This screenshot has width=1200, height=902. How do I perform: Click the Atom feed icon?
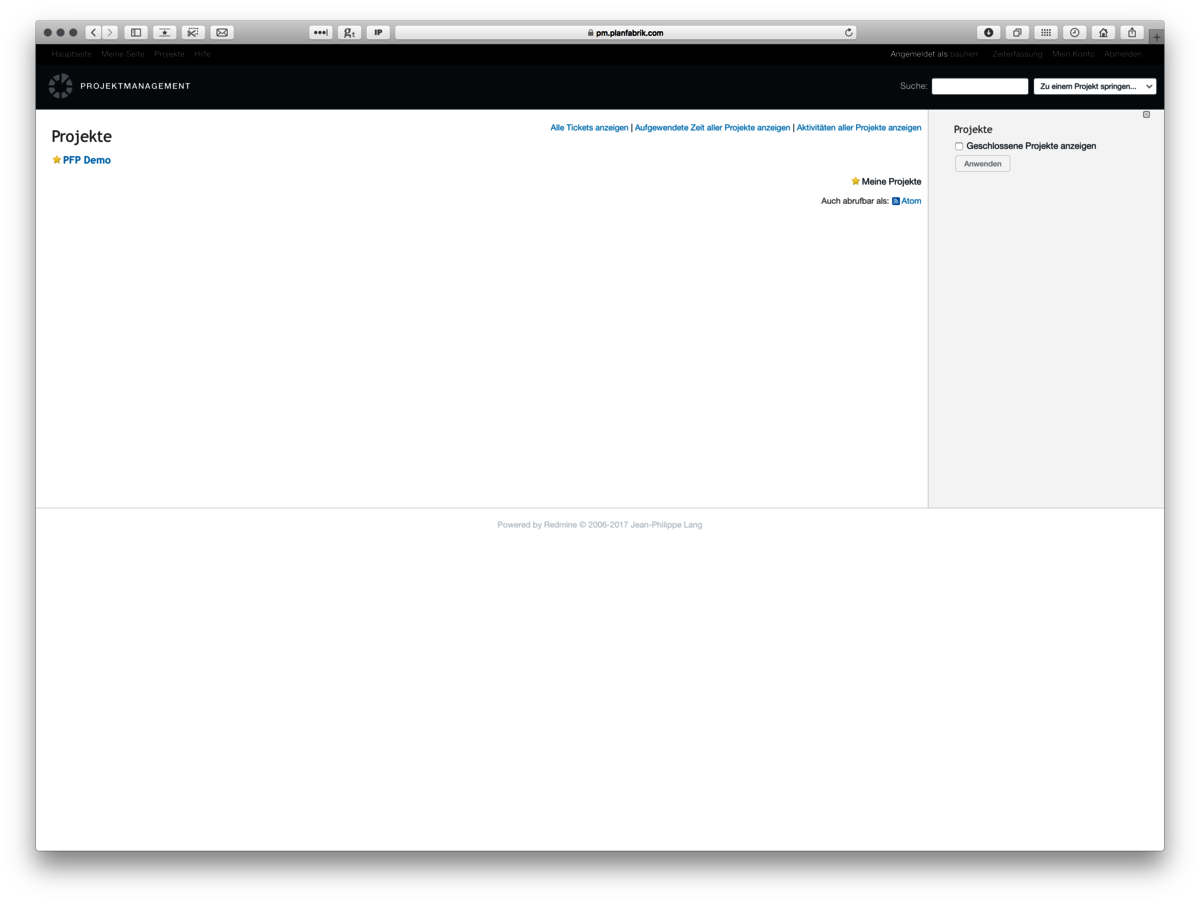click(896, 201)
